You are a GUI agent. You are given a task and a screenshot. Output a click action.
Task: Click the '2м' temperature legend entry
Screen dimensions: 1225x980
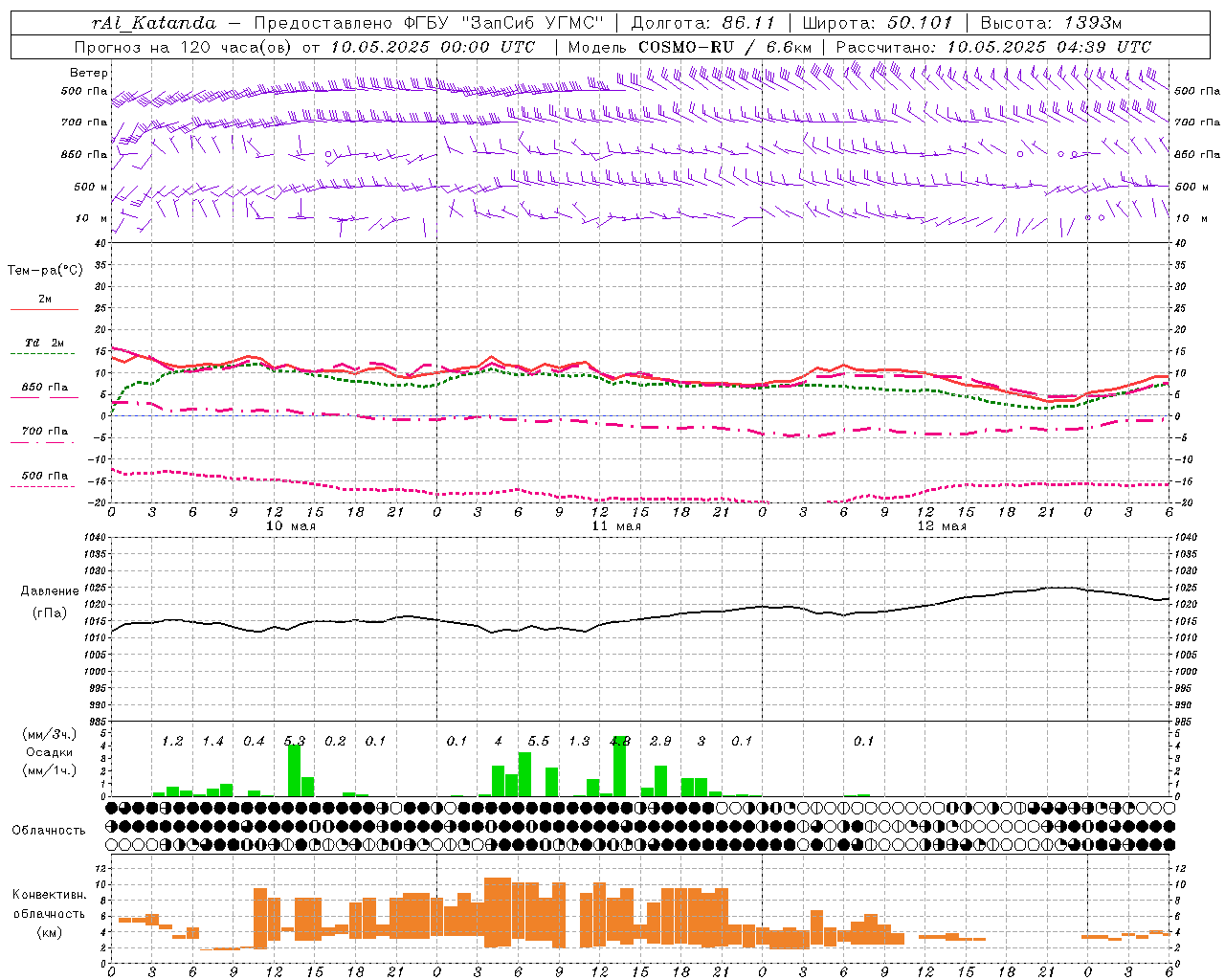click(x=45, y=300)
